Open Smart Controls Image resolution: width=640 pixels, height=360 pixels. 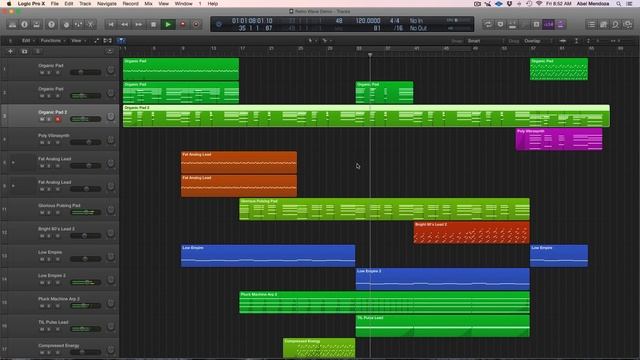66,24
